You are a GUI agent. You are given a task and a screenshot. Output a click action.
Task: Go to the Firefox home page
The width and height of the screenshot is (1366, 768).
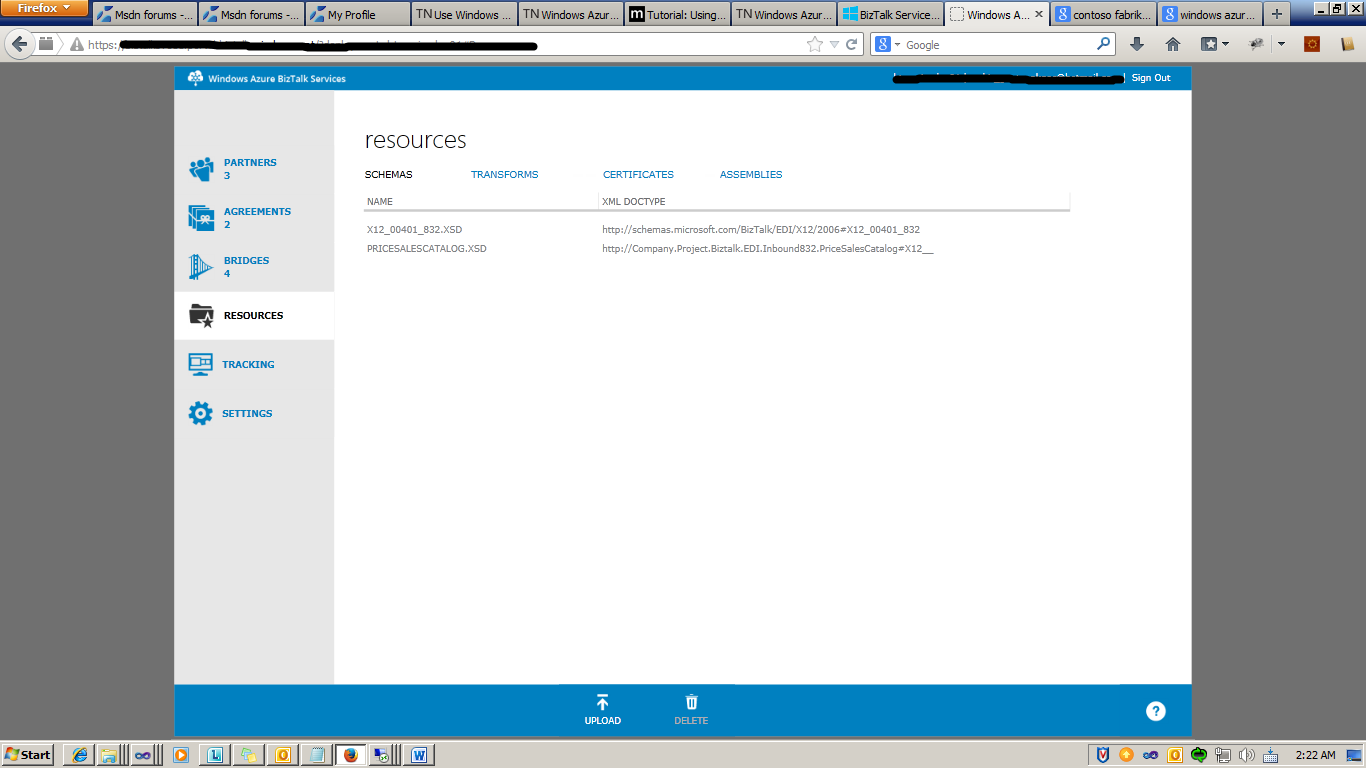(x=1173, y=44)
